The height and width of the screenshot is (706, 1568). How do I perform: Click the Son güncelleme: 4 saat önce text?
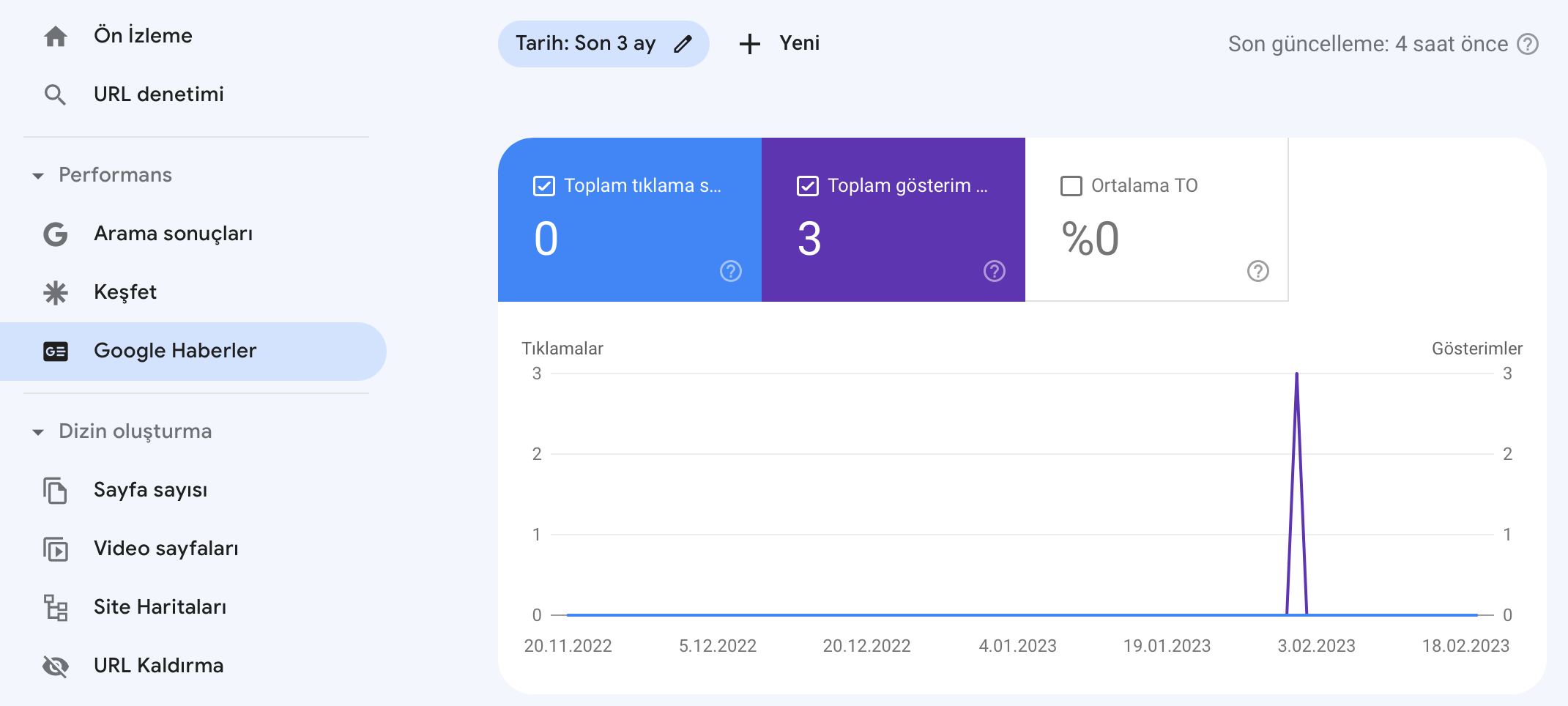tap(1368, 45)
